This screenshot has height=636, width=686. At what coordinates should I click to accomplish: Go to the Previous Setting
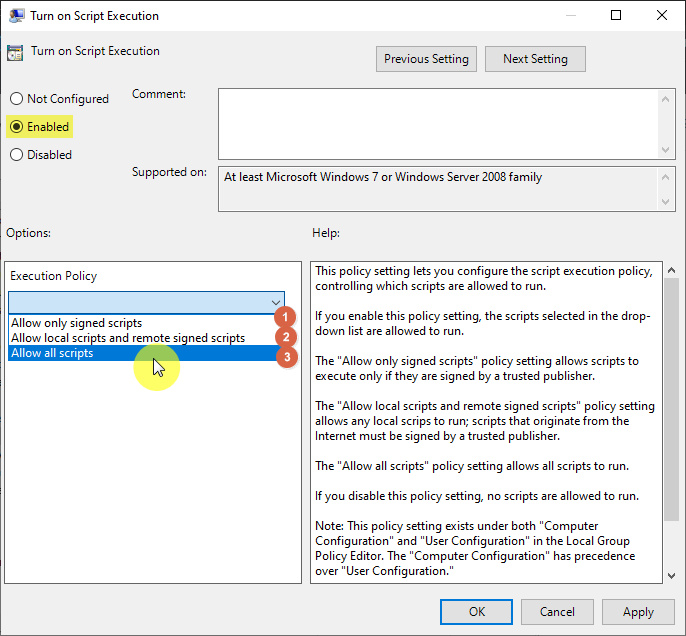pyautogui.click(x=426, y=59)
